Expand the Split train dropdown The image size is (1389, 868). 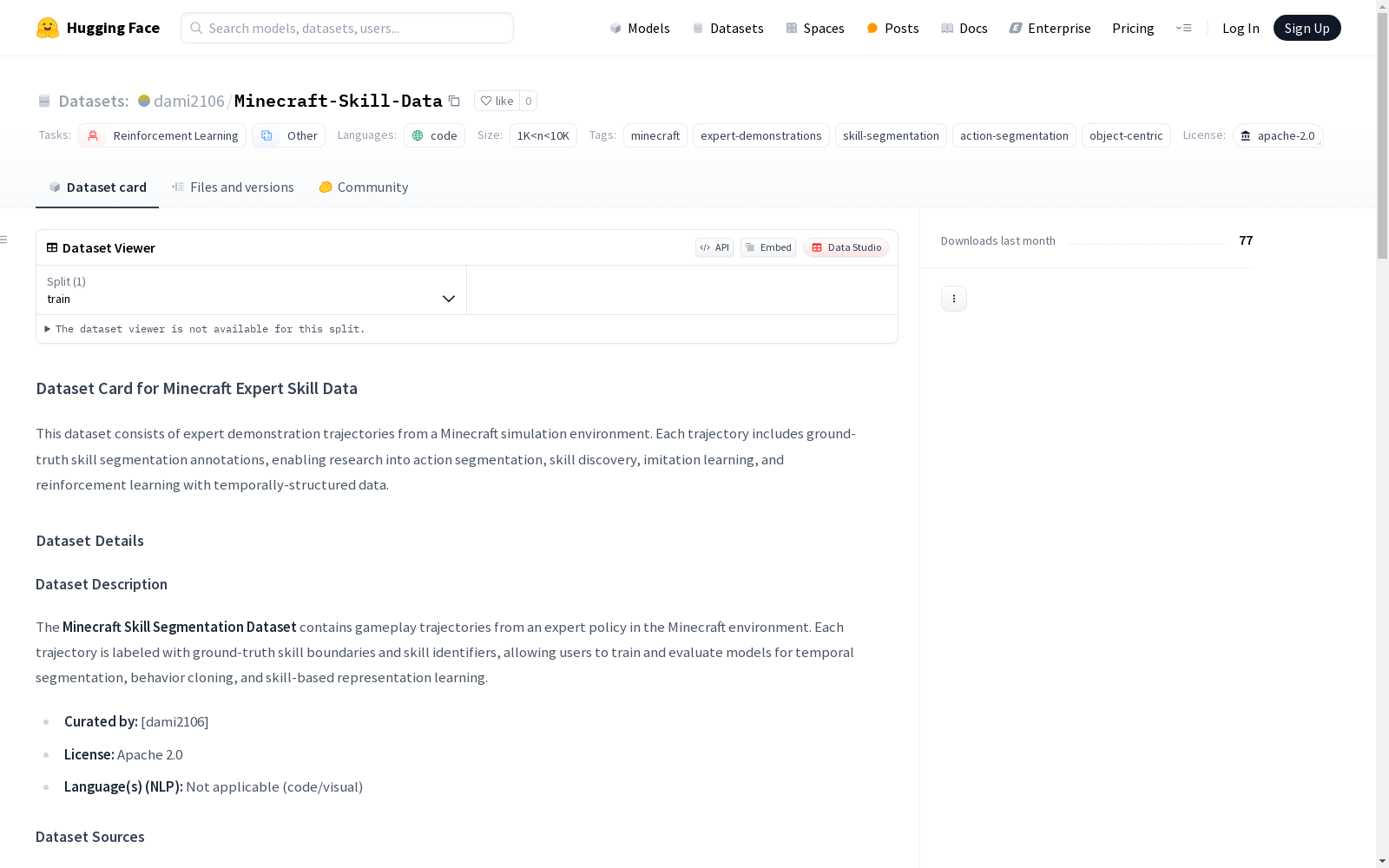click(x=252, y=290)
